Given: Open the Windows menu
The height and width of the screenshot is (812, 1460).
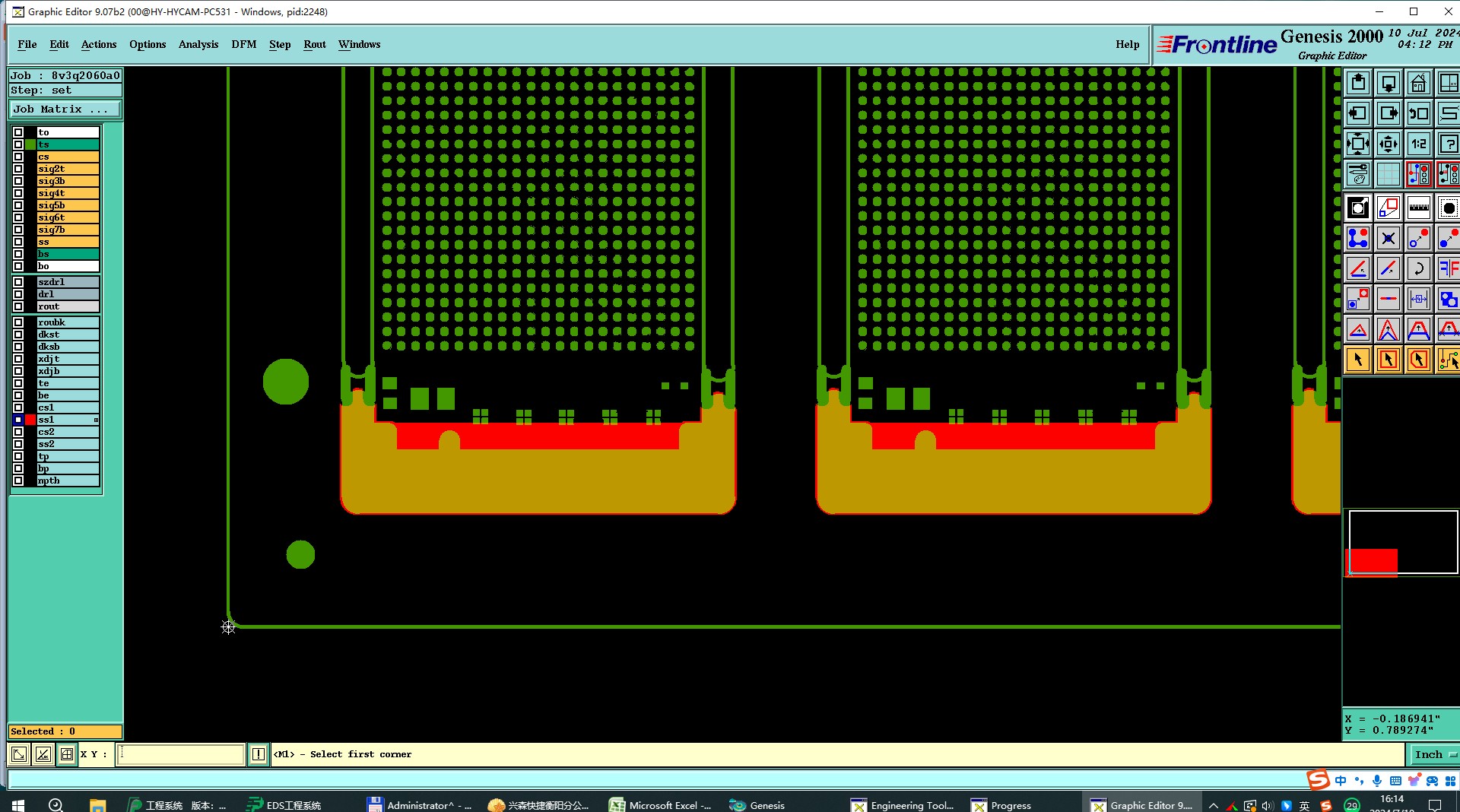Looking at the screenshot, I should coord(360,44).
